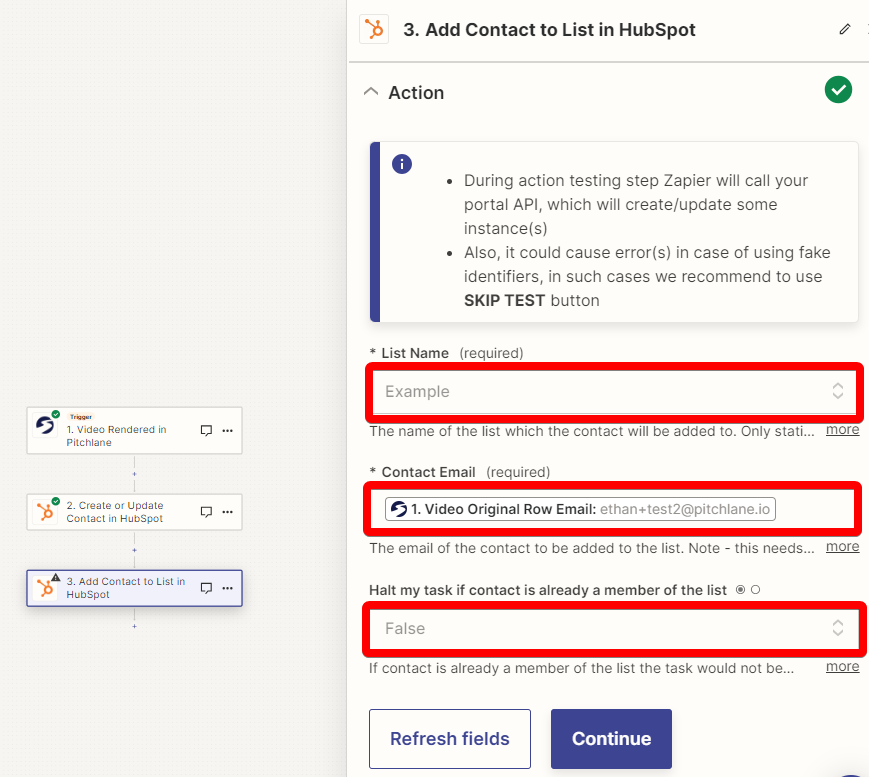Click the Pitchlane logo inside email pill
869x777 pixels.
(x=398, y=509)
